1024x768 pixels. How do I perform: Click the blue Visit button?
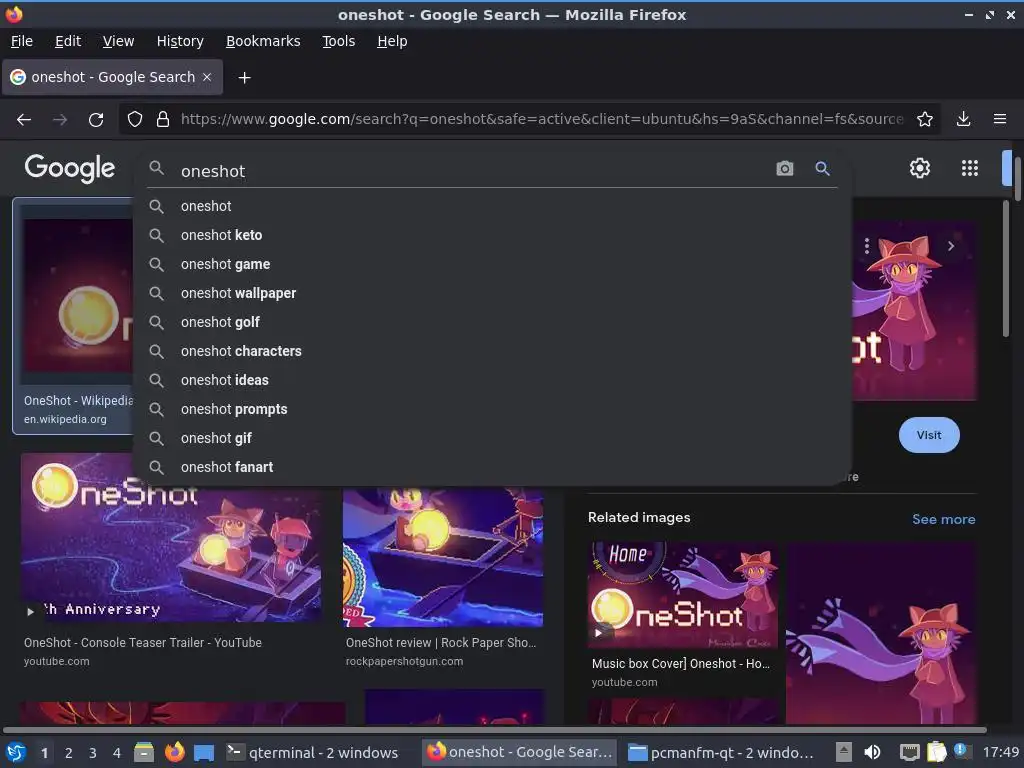(929, 435)
